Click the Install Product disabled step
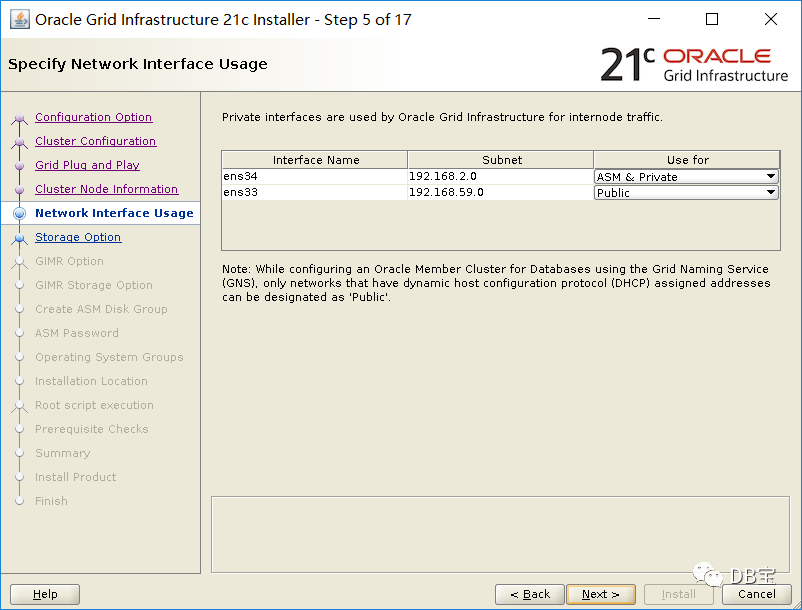This screenshot has height=610, width=802. (x=76, y=478)
